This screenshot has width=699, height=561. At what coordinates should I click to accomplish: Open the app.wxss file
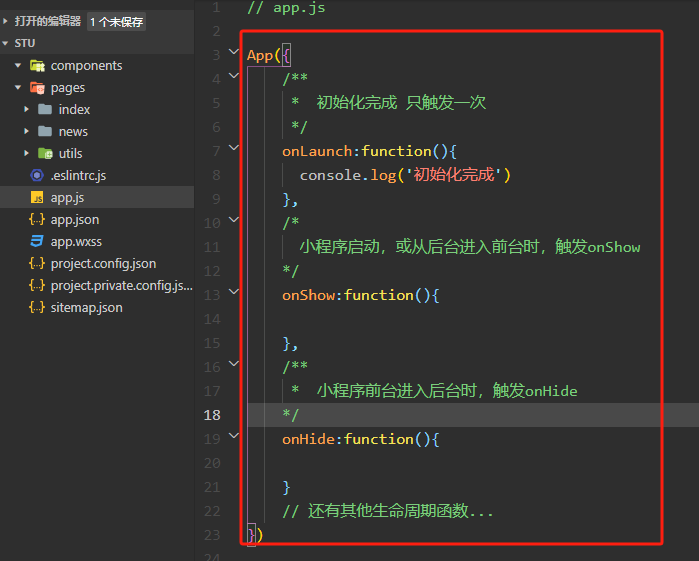(76, 242)
